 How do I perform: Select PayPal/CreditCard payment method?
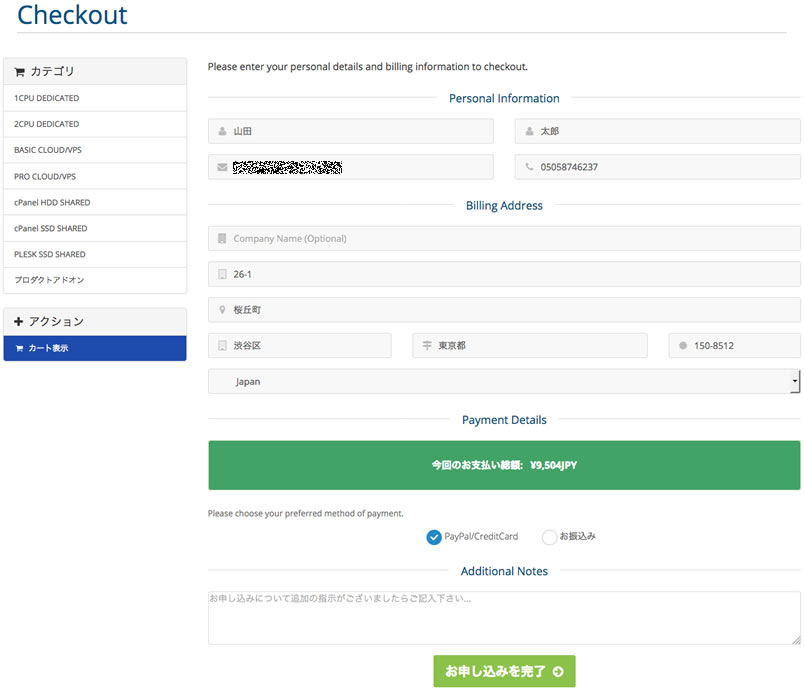coord(434,537)
